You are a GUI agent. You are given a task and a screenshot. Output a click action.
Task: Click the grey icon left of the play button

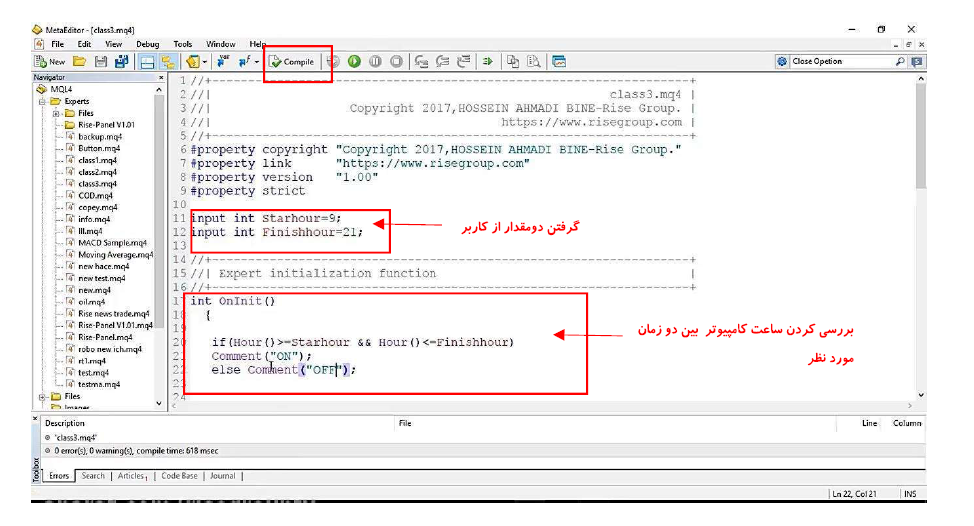(x=334, y=61)
